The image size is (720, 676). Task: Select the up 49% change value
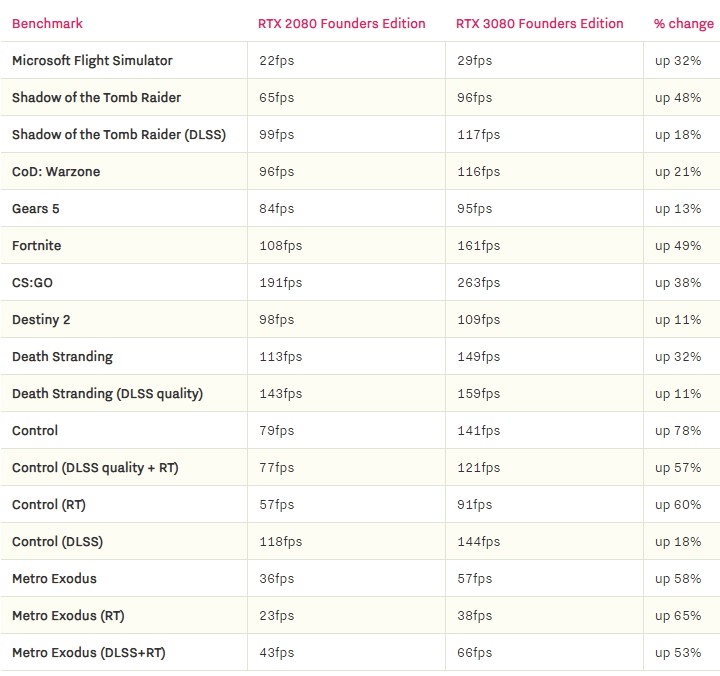point(678,246)
